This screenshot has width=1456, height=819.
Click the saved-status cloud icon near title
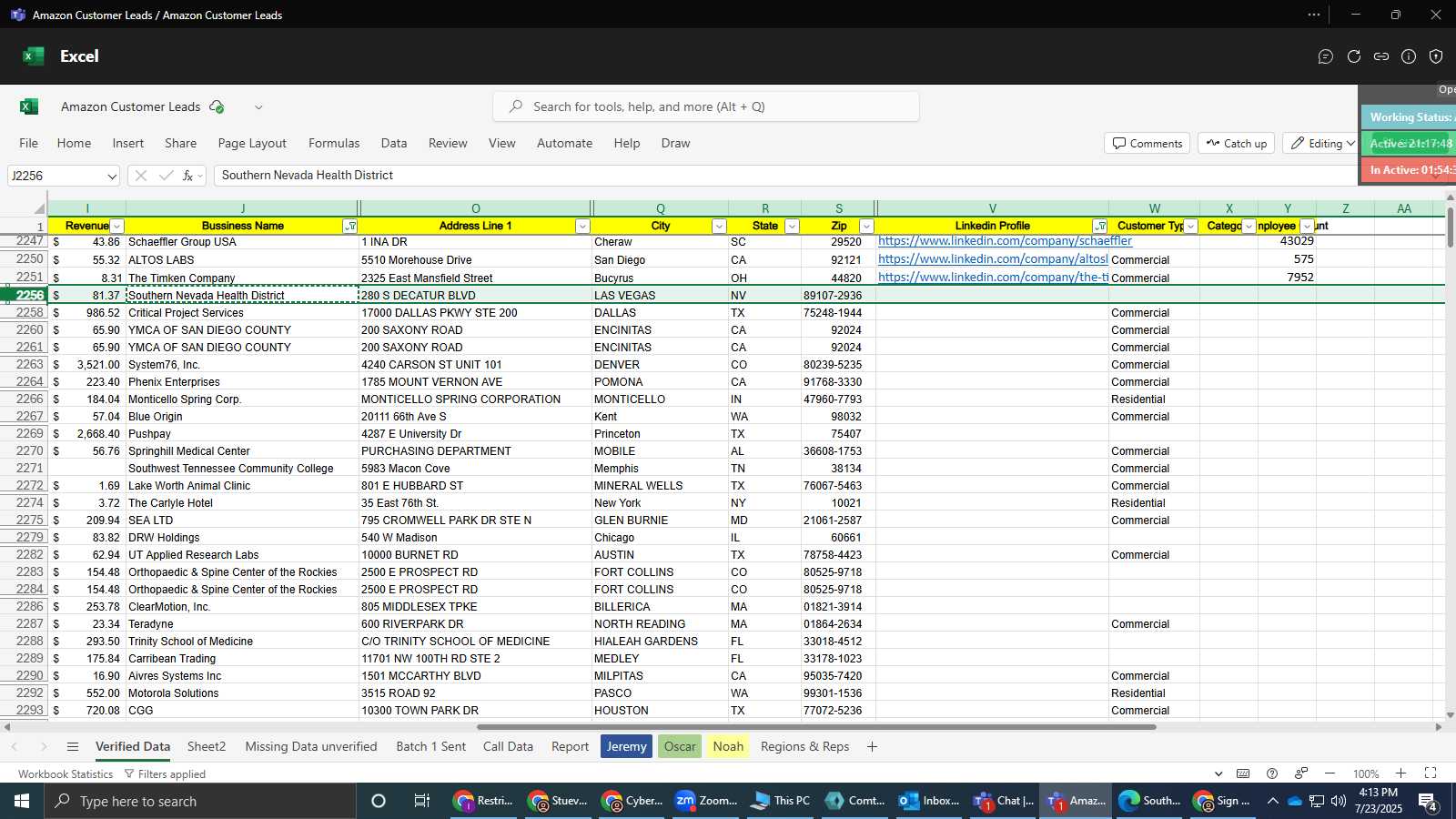pos(217,106)
